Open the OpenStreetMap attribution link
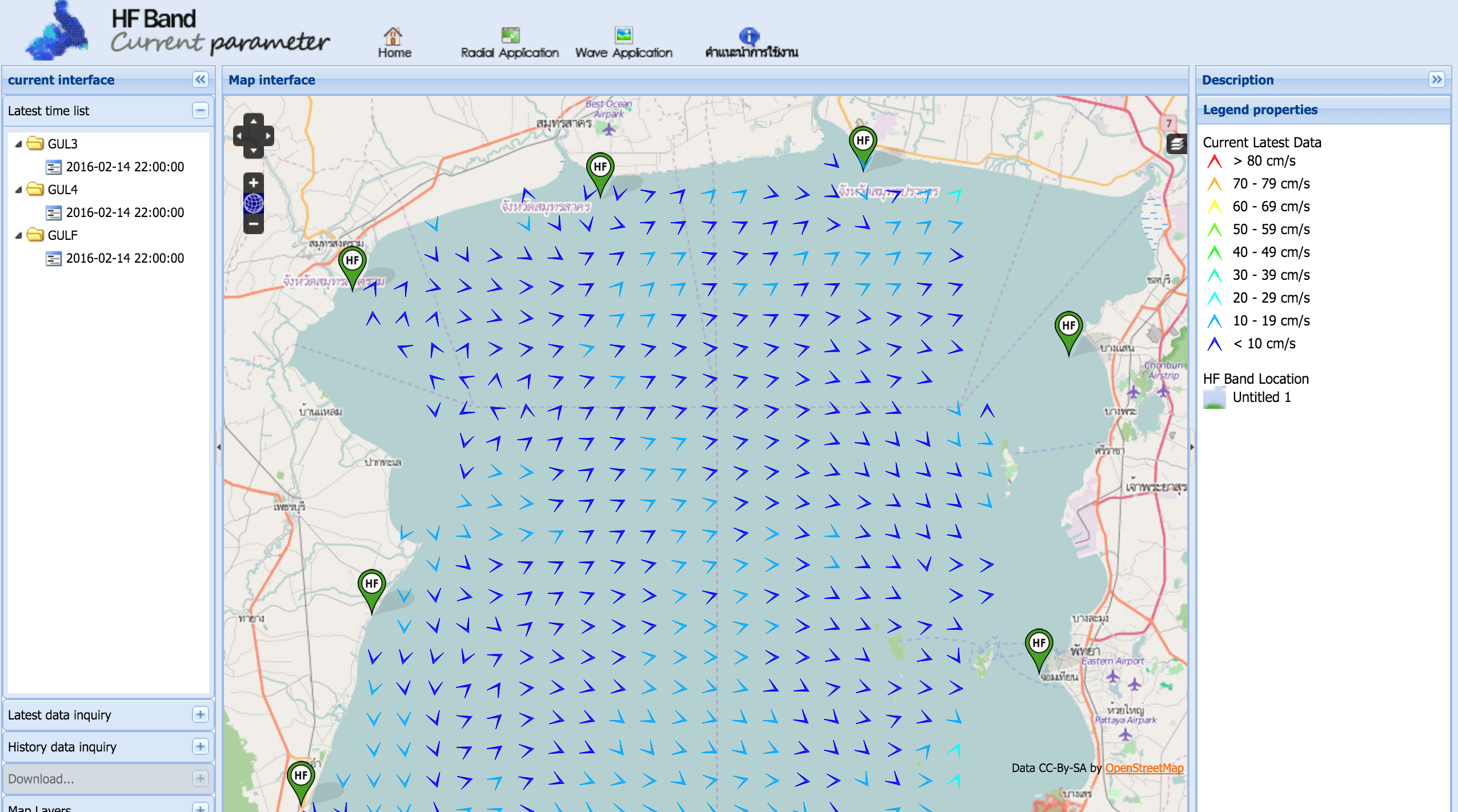The height and width of the screenshot is (812, 1458). pos(1144,767)
